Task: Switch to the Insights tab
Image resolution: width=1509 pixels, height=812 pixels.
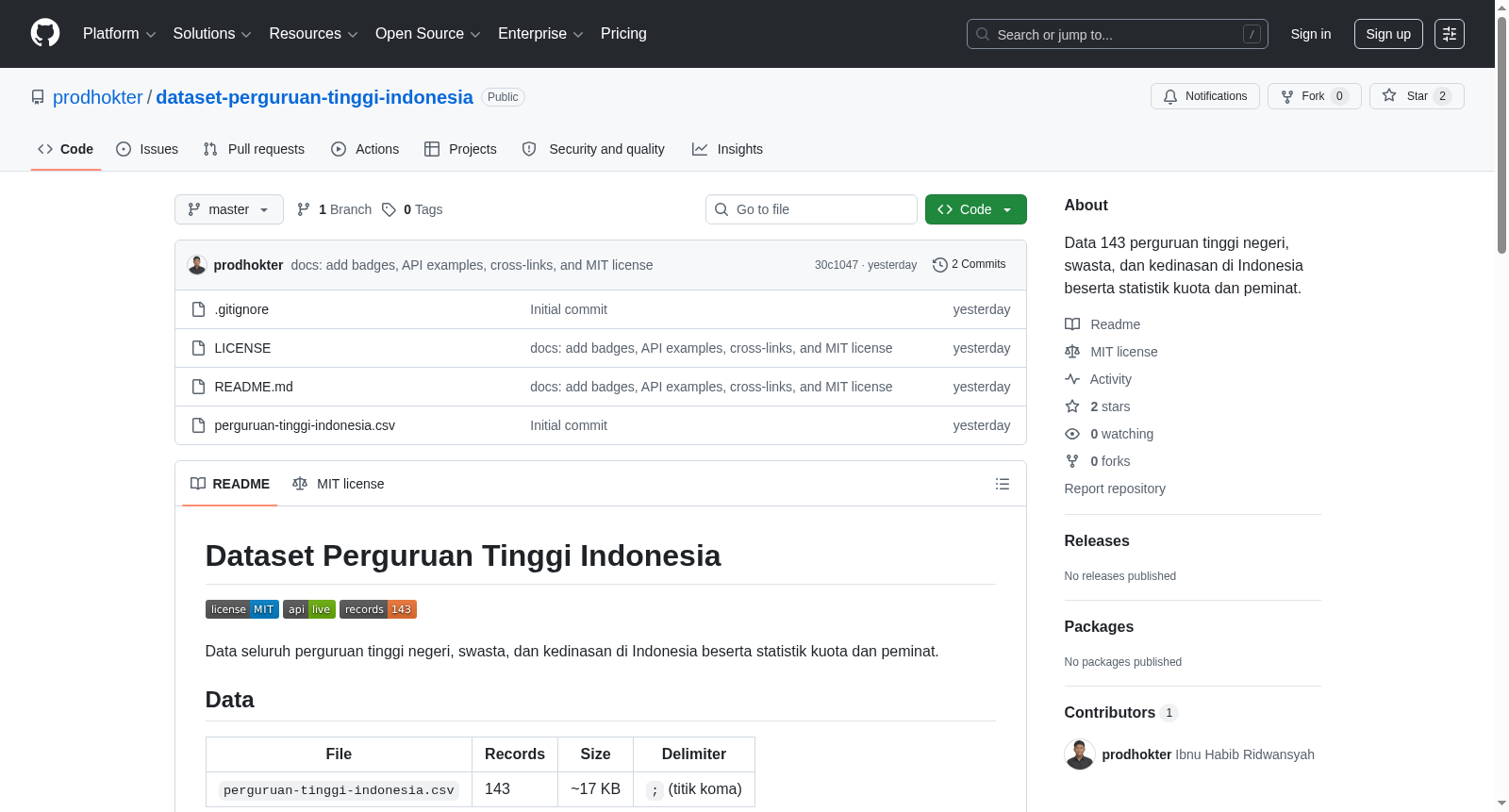Action: (727, 149)
